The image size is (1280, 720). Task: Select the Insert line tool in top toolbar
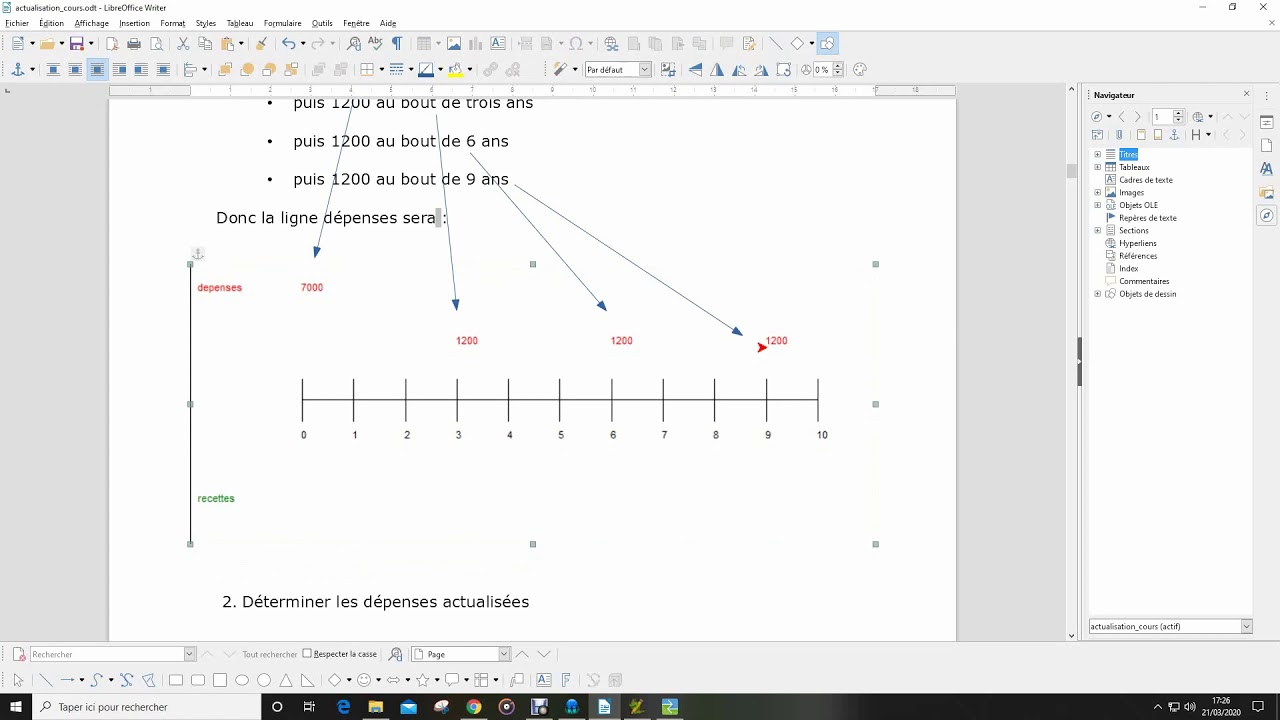(775, 44)
